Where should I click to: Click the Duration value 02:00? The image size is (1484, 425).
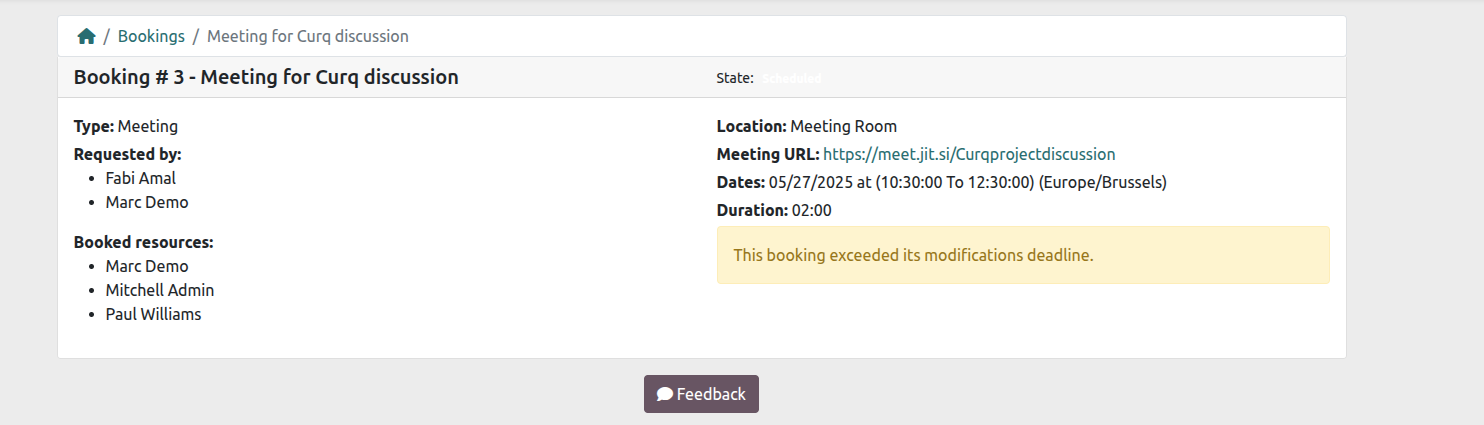point(811,210)
